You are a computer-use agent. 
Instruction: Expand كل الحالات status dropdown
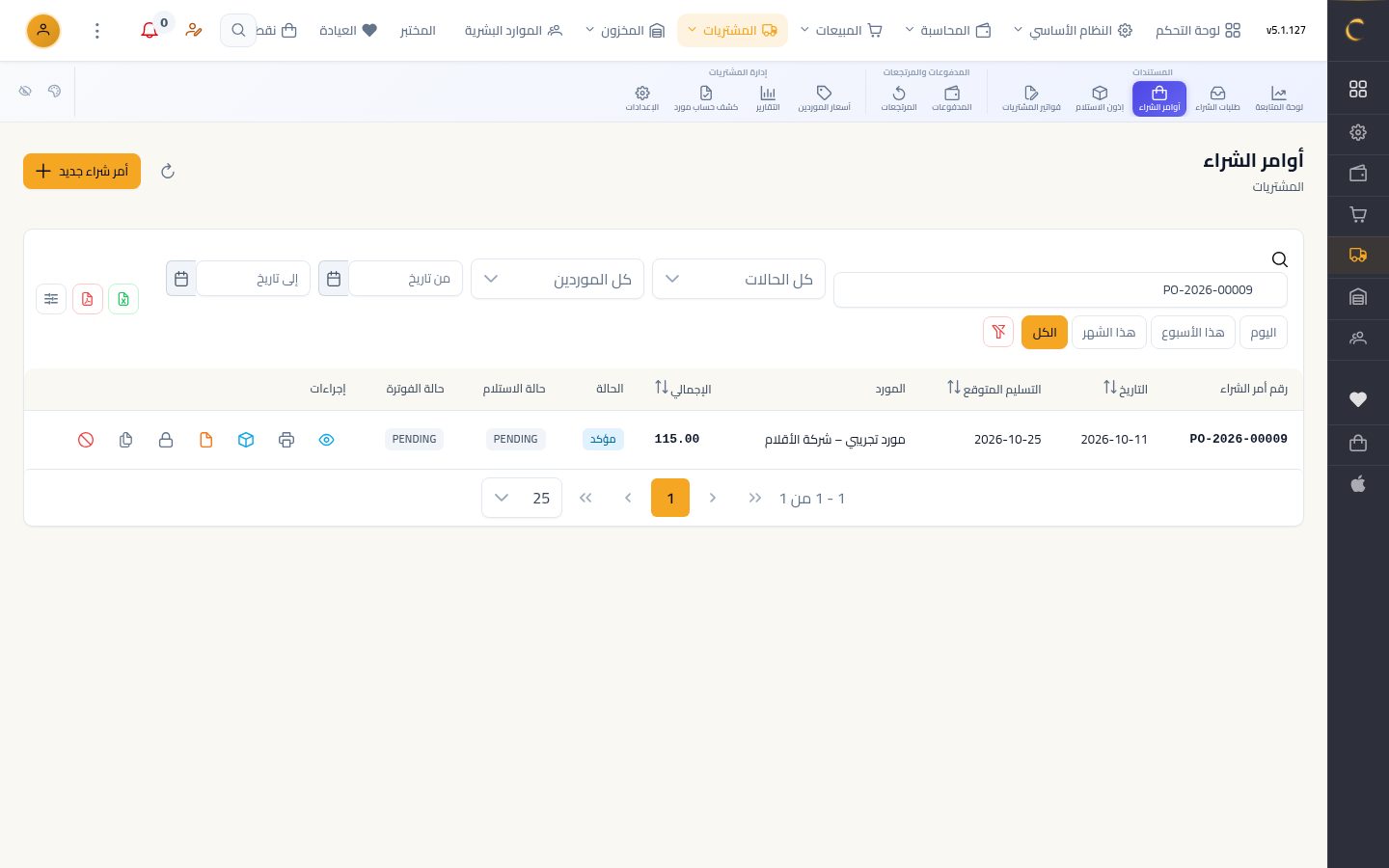point(739,279)
